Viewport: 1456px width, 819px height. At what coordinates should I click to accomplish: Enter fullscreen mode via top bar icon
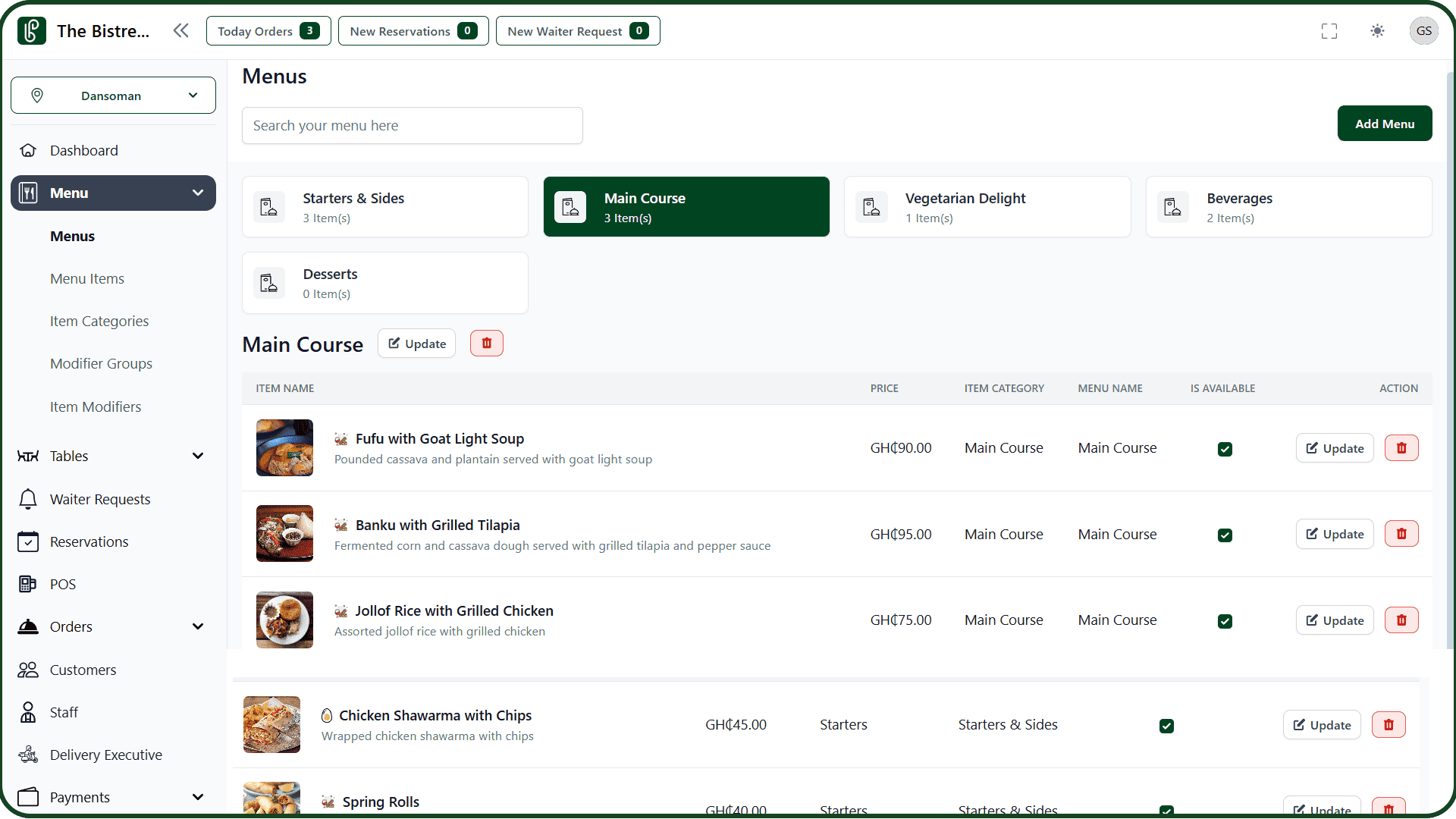point(1329,31)
